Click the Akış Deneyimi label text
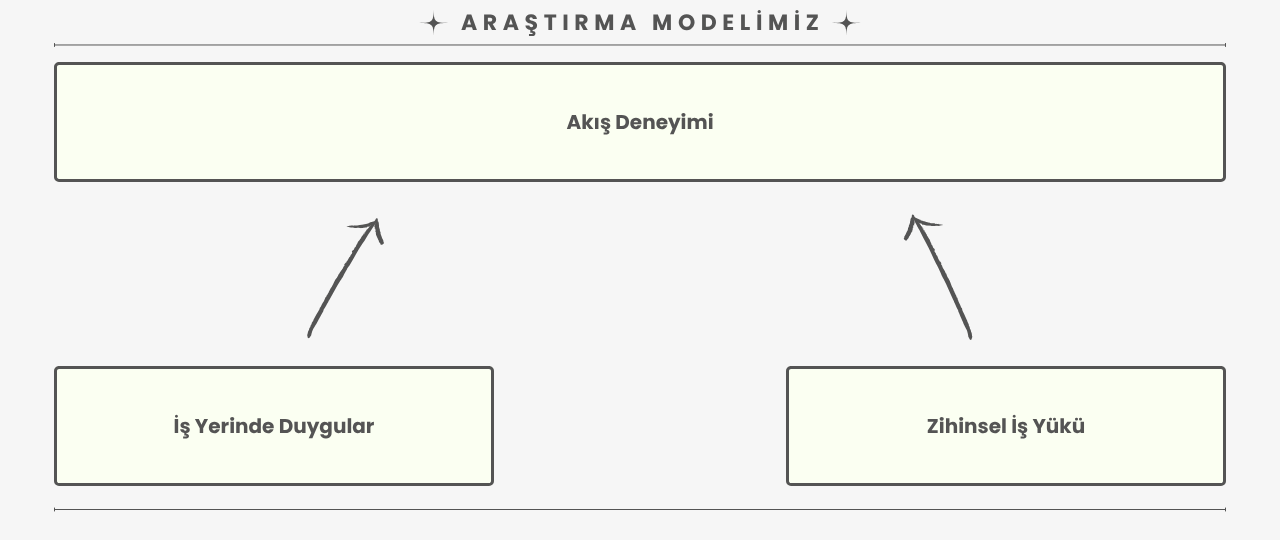This screenshot has height=540, width=1280. pos(640,122)
